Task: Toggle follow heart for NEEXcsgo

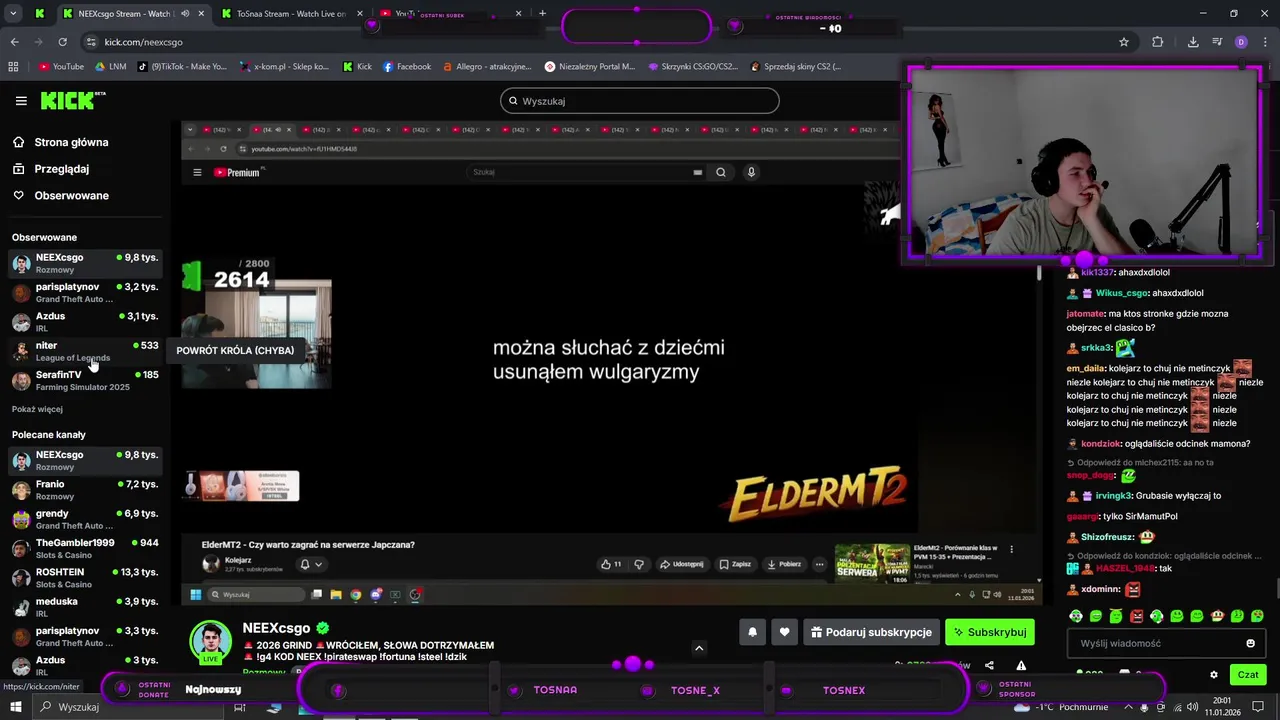Action: pyautogui.click(x=784, y=632)
